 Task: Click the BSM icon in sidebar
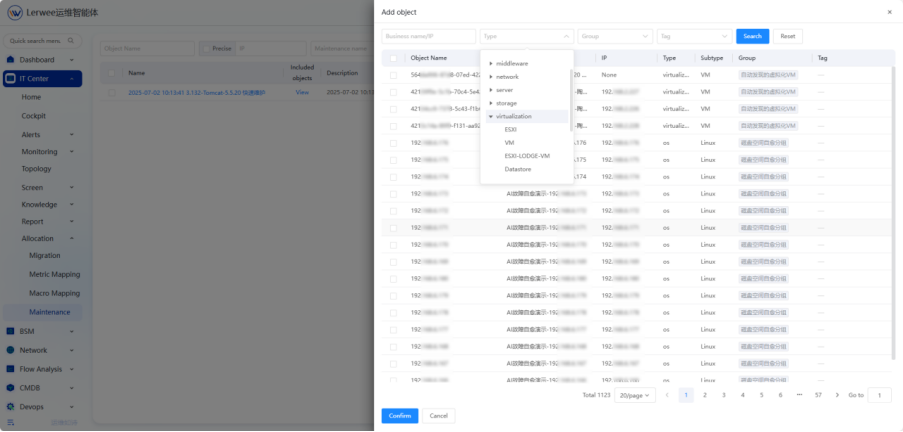click(x=11, y=331)
